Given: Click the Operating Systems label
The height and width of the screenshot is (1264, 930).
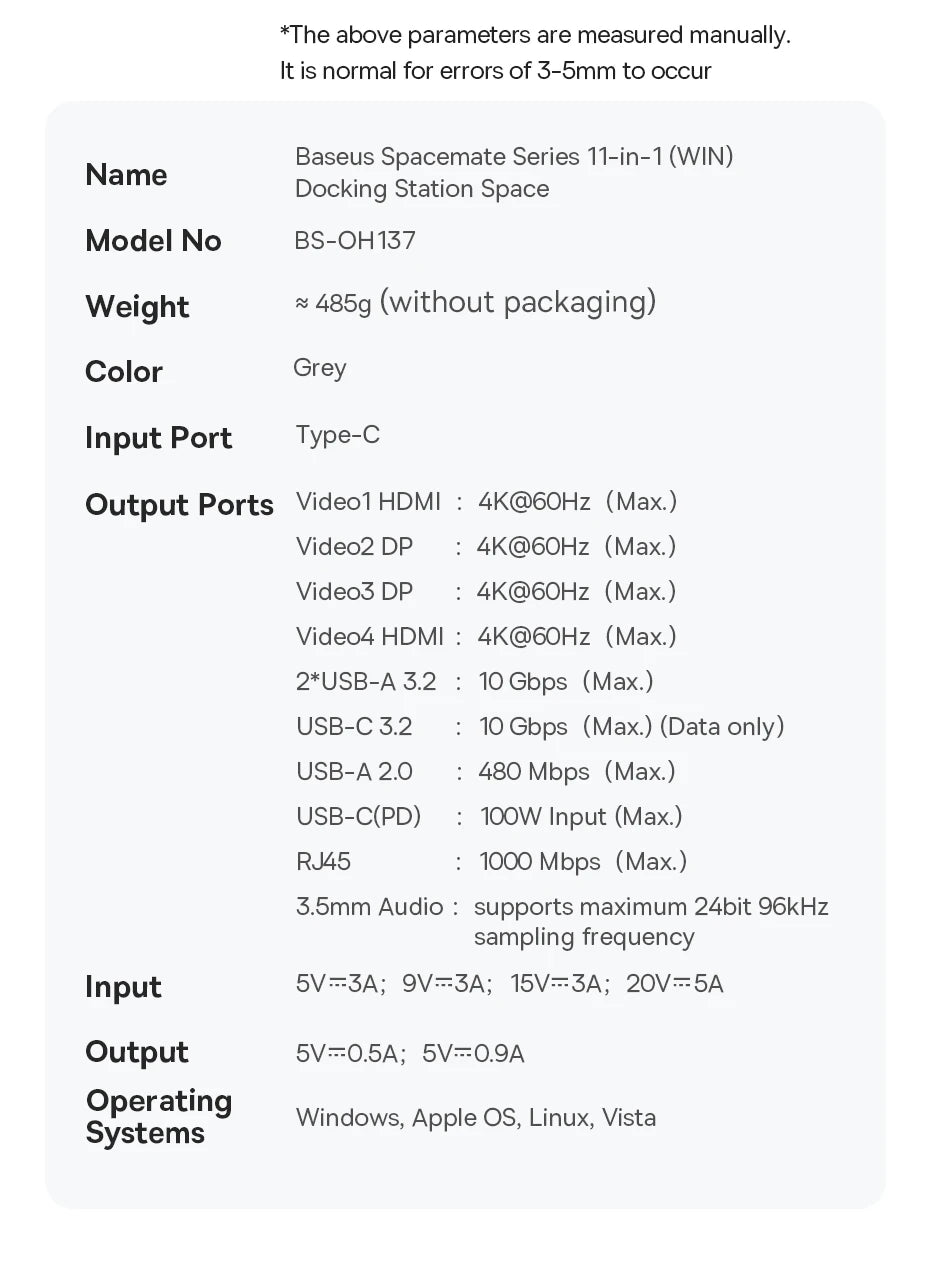Looking at the screenshot, I should (x=158, y=1117).
